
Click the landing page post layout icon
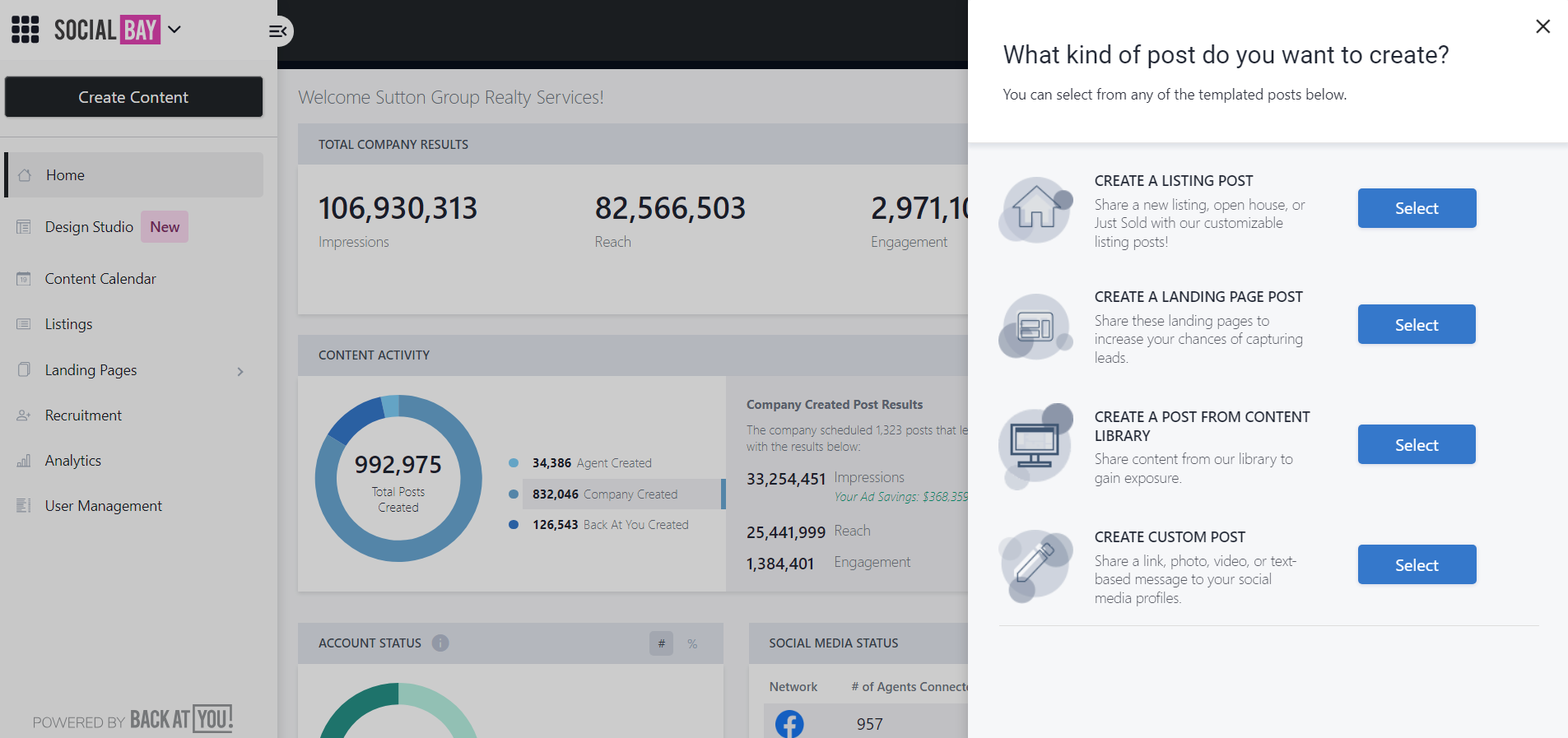coord(1035,327)
